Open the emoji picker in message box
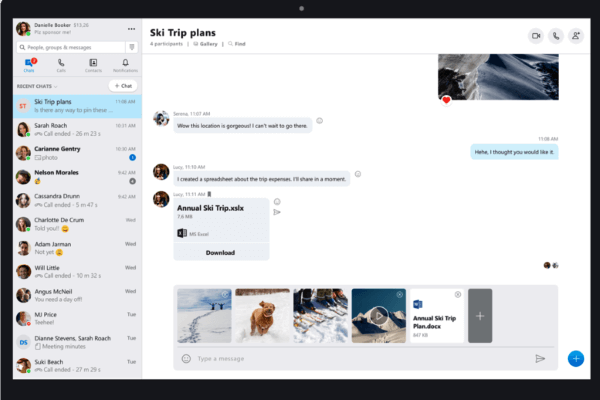The height and width of the screenshot is (400, 600). point(186,359)
